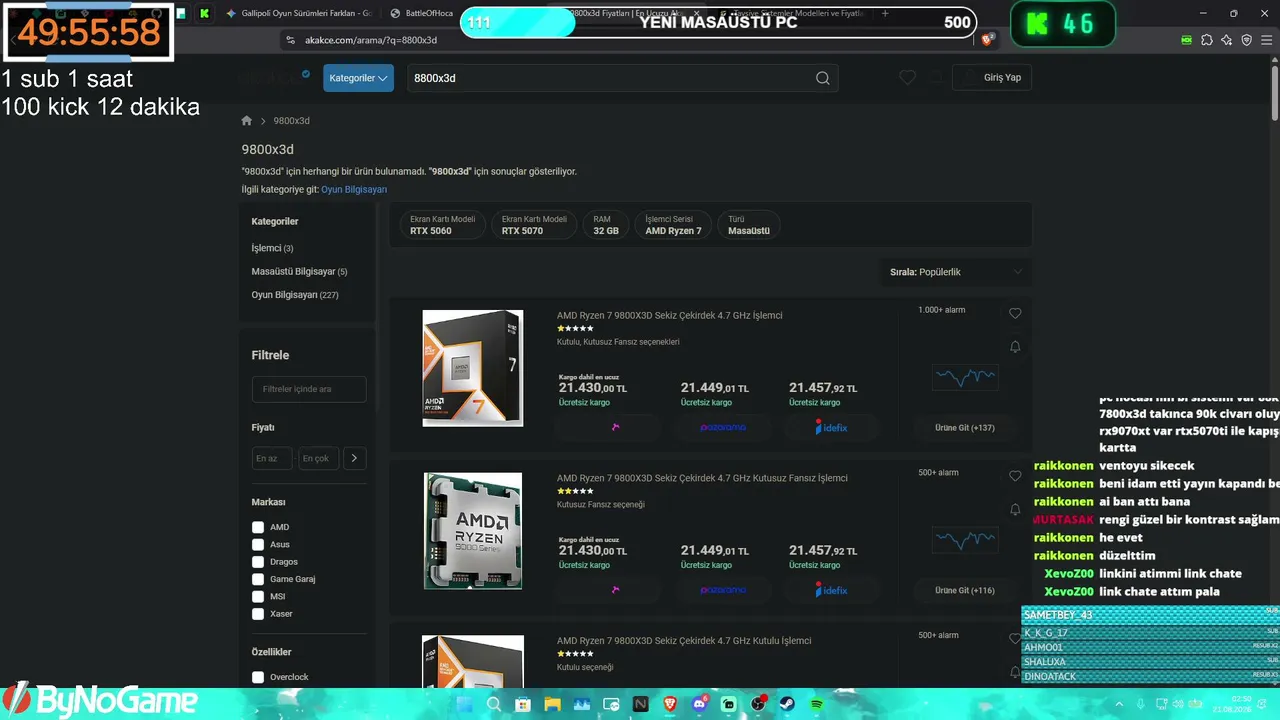Check the Dragos brand filter
Image resolution: width=1280 pixels, height=720 pixels.
(x=258, y=562)
